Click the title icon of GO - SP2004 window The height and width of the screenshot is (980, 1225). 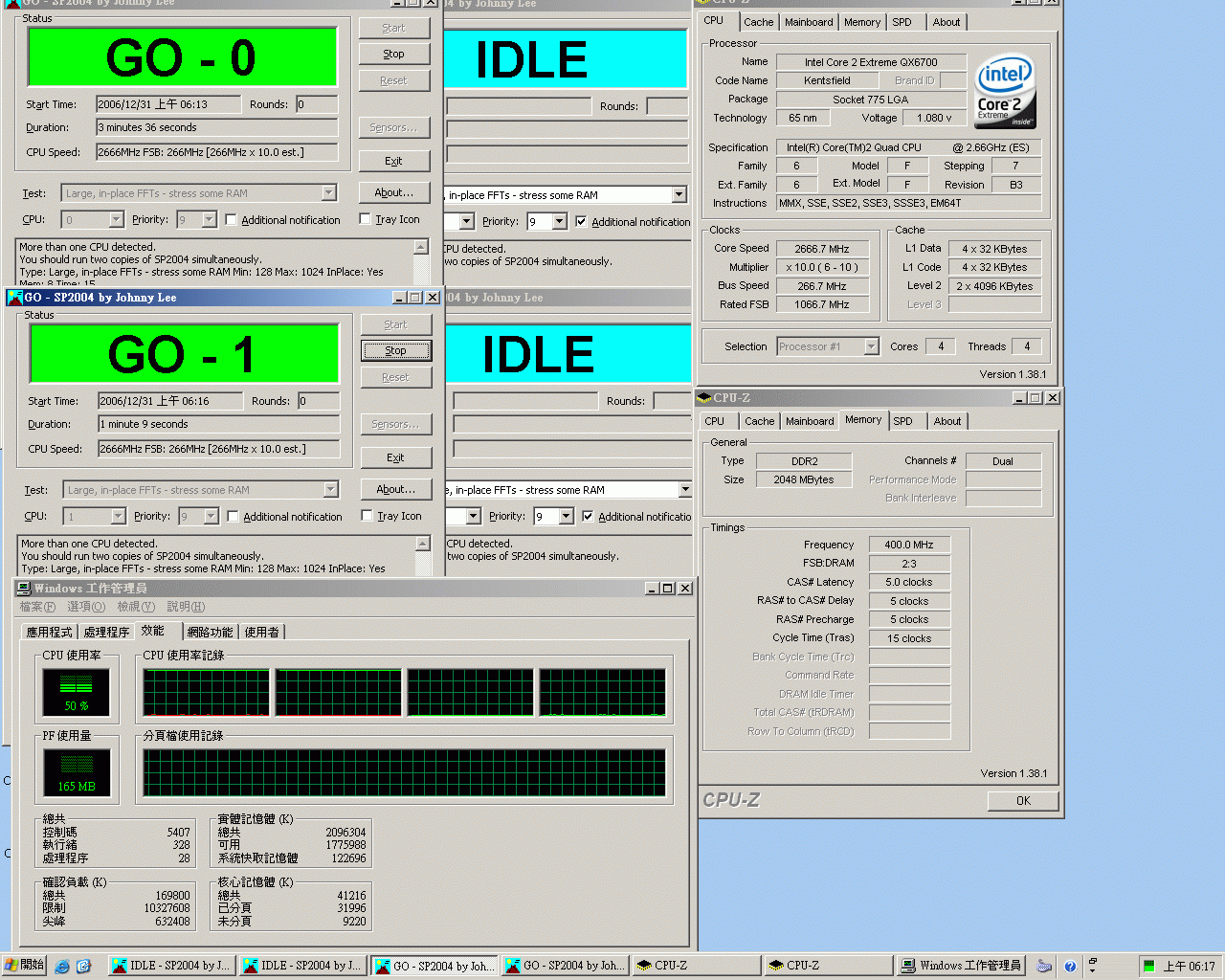[x=14, y=298]
